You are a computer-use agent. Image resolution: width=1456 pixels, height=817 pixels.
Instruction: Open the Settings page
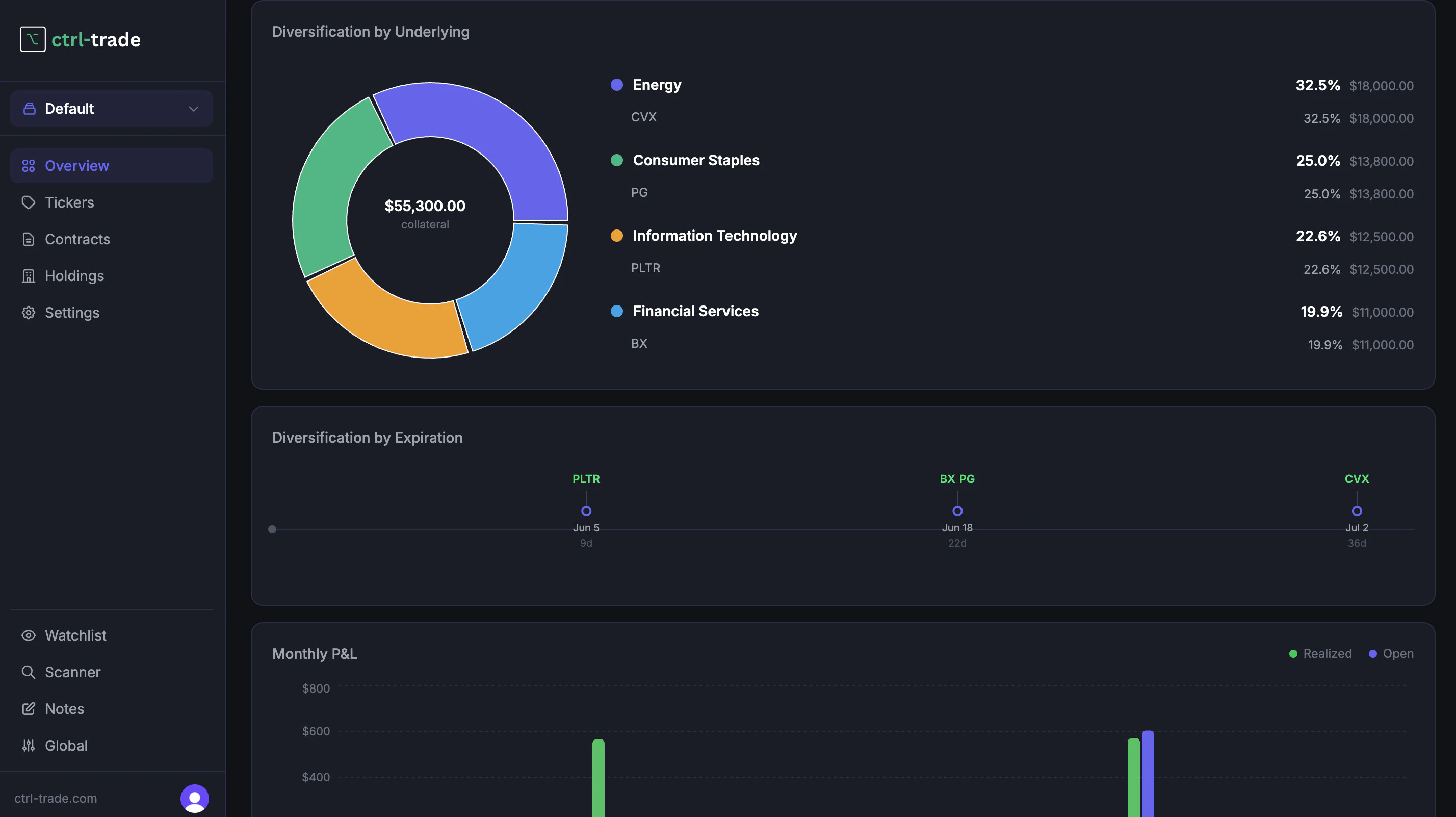(111, 313)
